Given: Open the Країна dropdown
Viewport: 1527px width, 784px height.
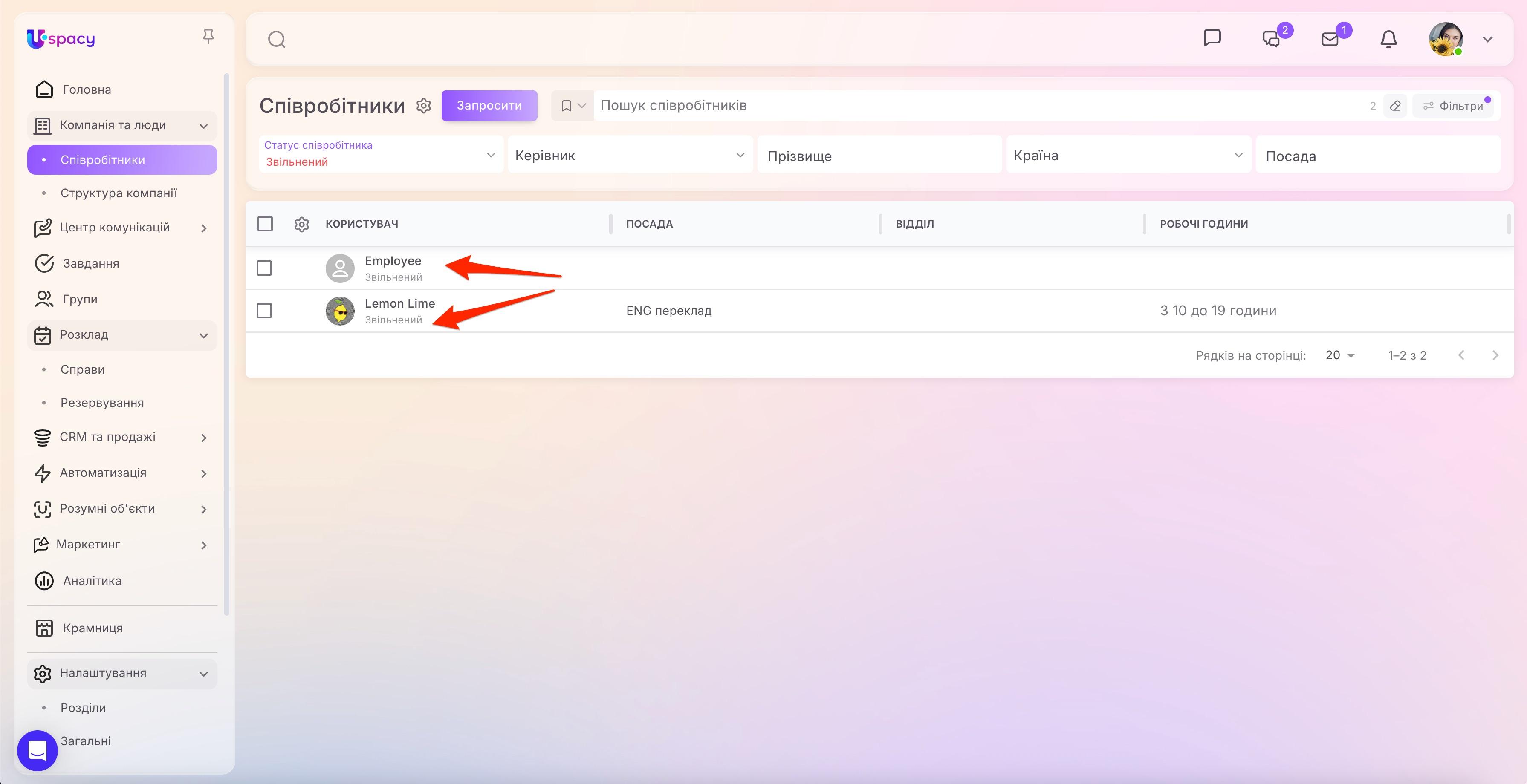Looking at the screenshot, I should 1128,155.
